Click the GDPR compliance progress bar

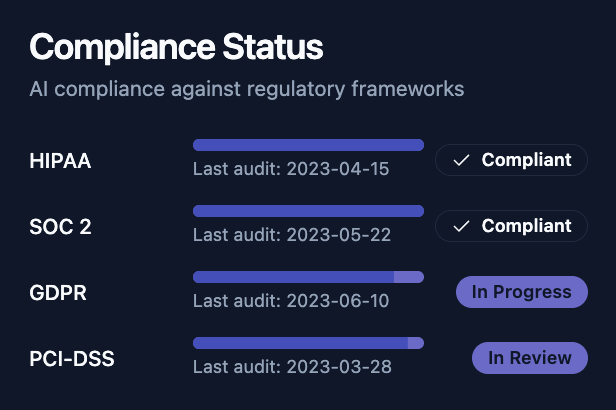(308, 277)
